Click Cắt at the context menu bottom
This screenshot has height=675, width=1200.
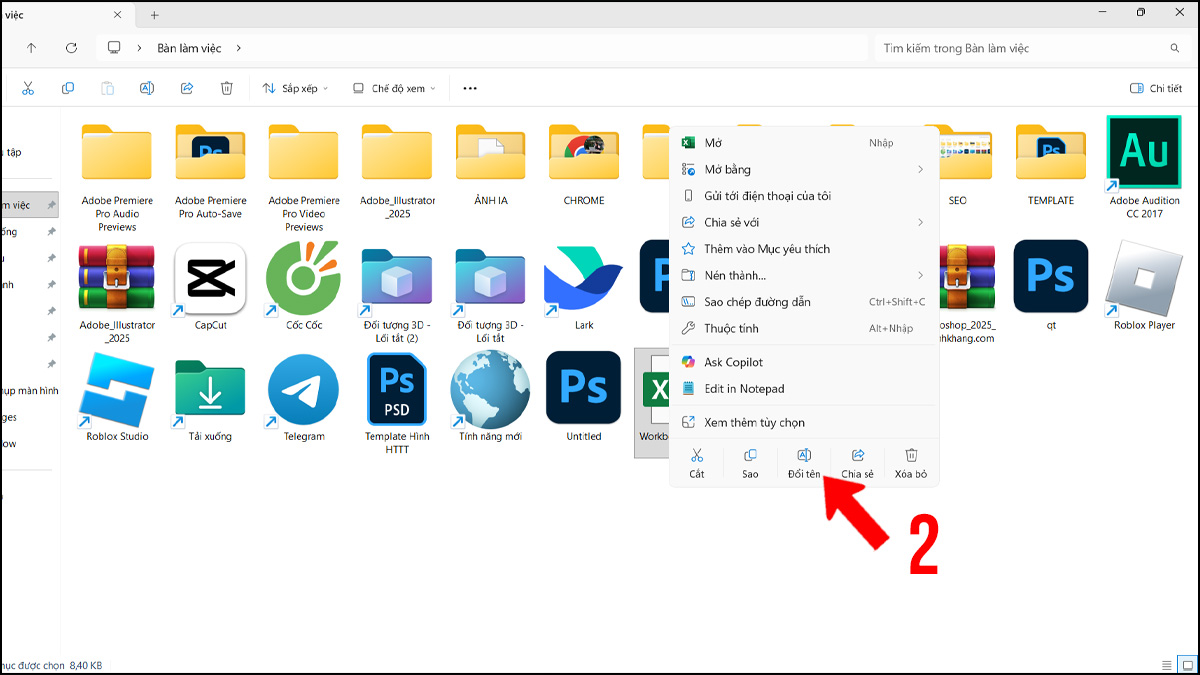[x=697, y=464]
